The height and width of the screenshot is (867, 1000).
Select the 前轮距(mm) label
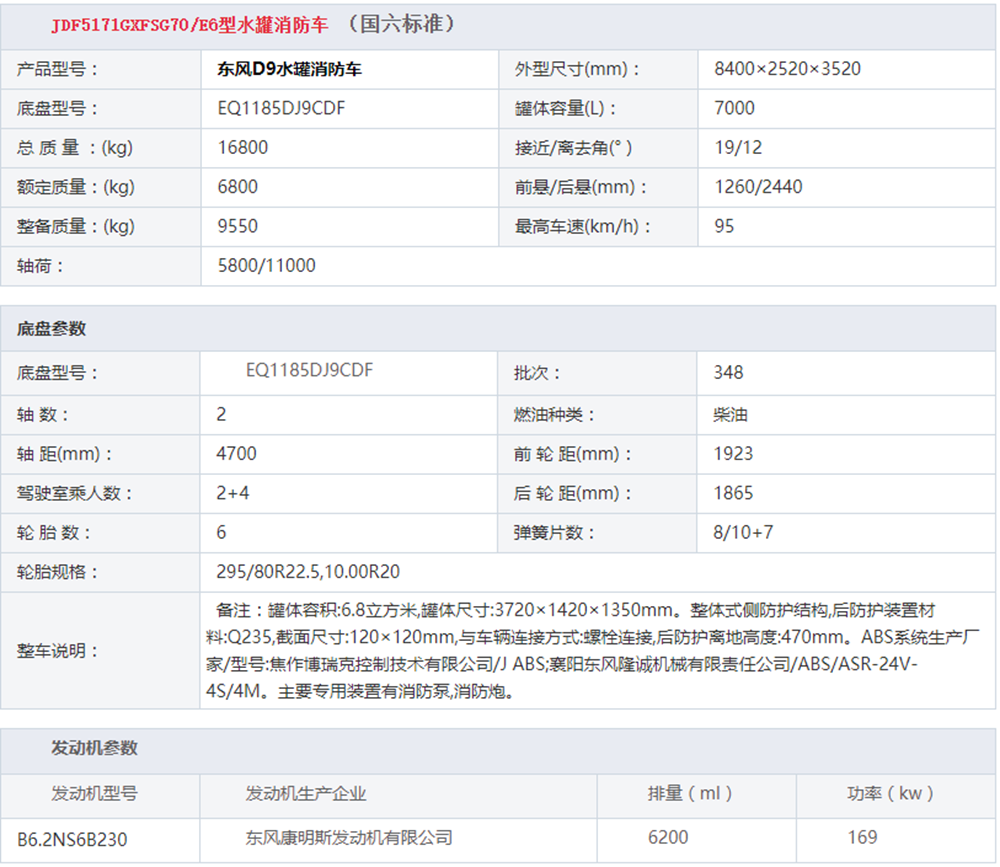tap(573, 454)
